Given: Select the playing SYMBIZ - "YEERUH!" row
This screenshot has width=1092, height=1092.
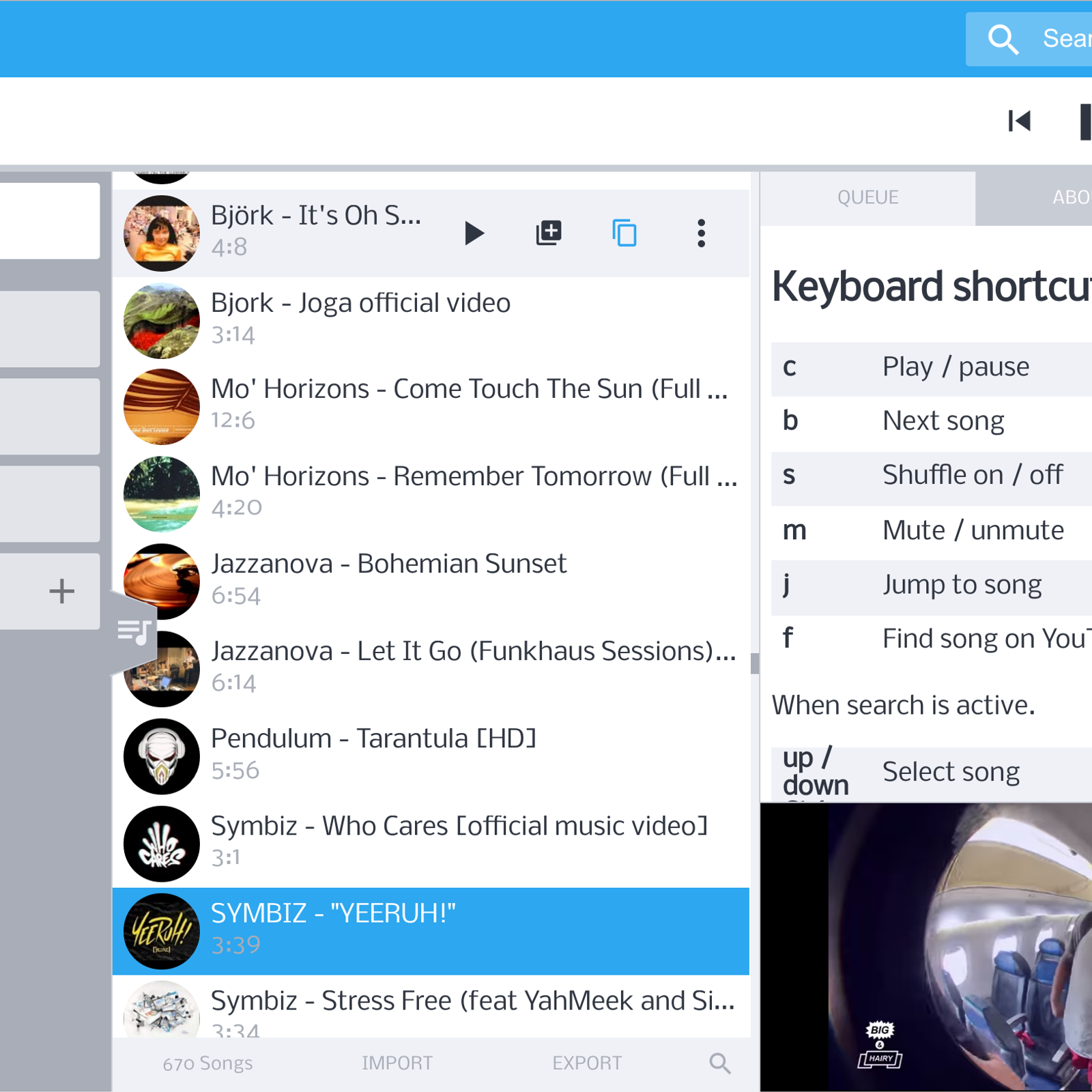Looking at the screenshot, I should 431,931.
